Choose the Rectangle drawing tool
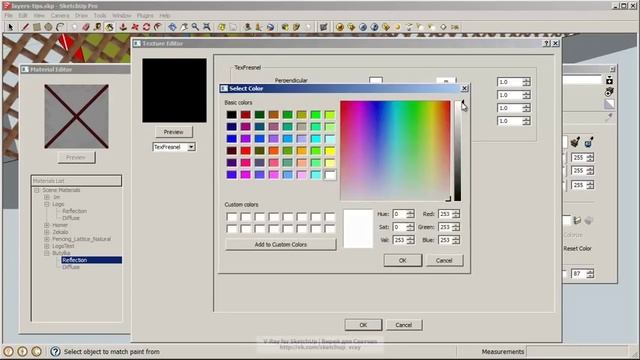This screenshot has height=360, width=640. pyautogui.click(x=37, y=27)
